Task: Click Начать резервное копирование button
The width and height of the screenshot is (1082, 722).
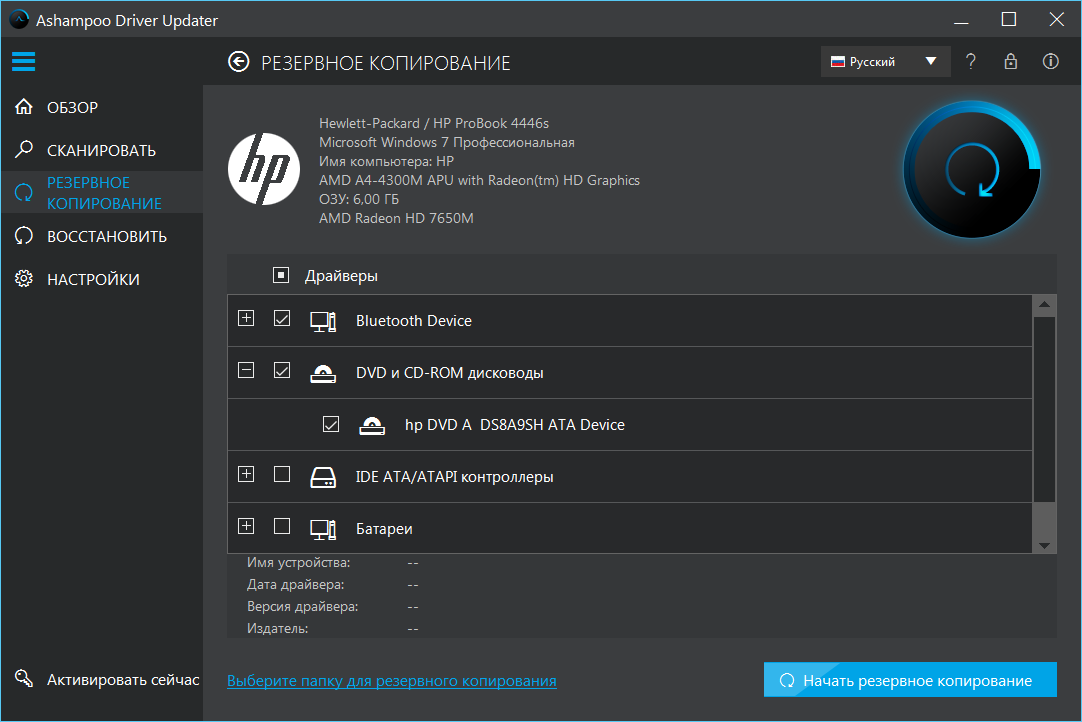Action: pyautogui.click(x=909, y=680)
